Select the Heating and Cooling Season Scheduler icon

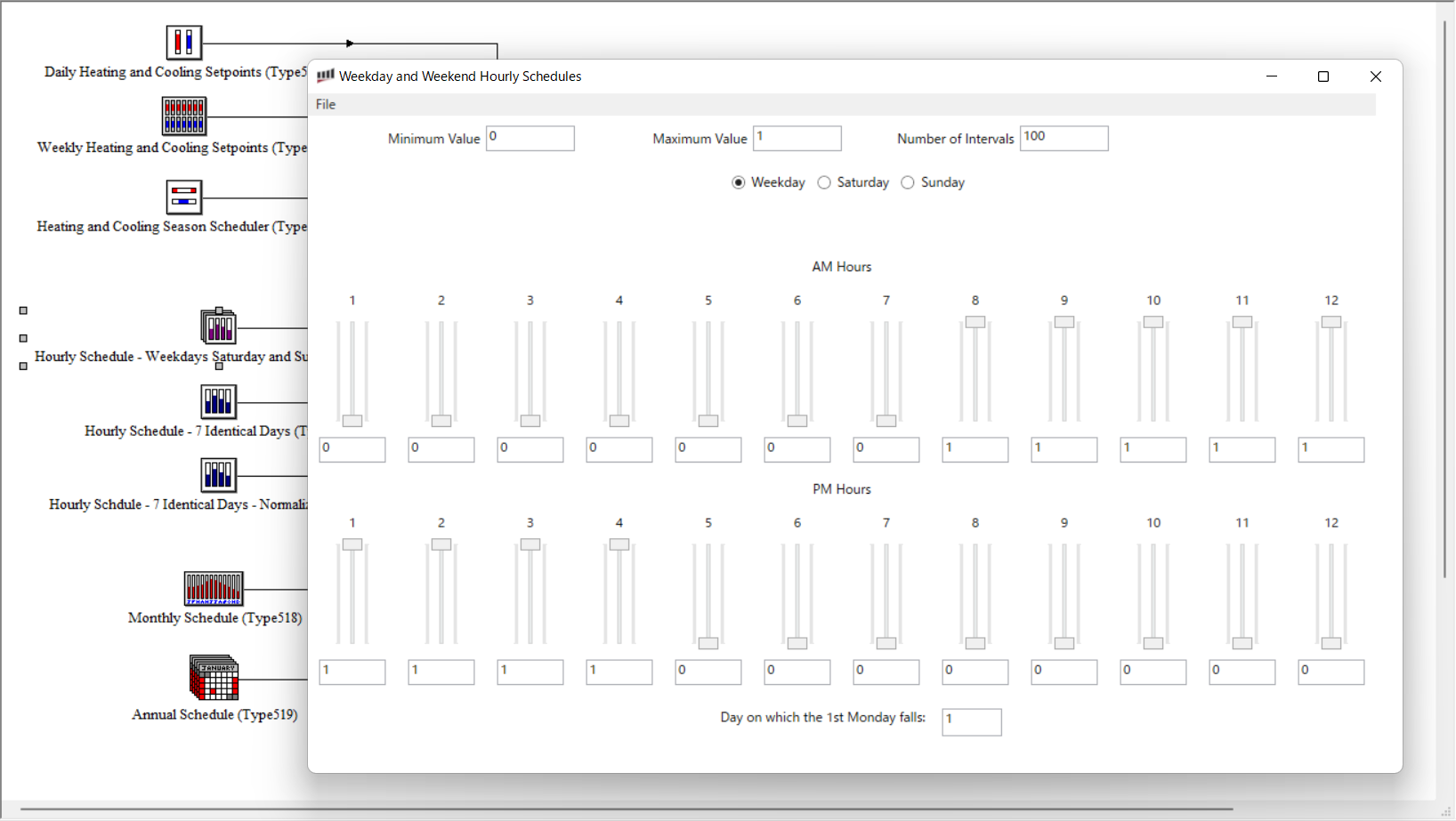184,197
